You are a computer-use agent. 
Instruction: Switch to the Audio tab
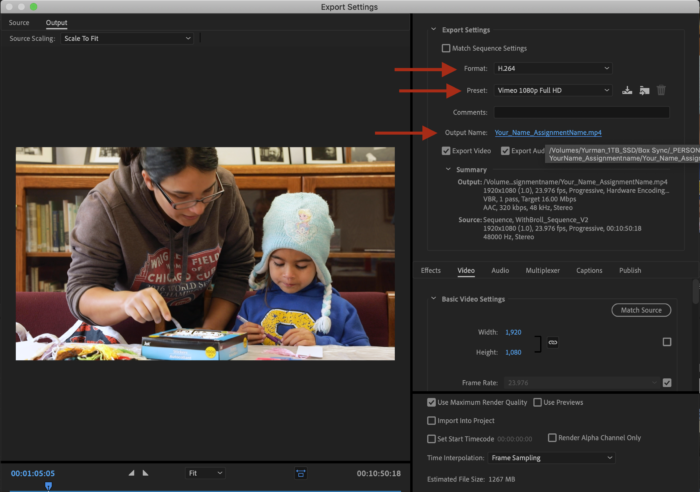click(x=500, y=270)
